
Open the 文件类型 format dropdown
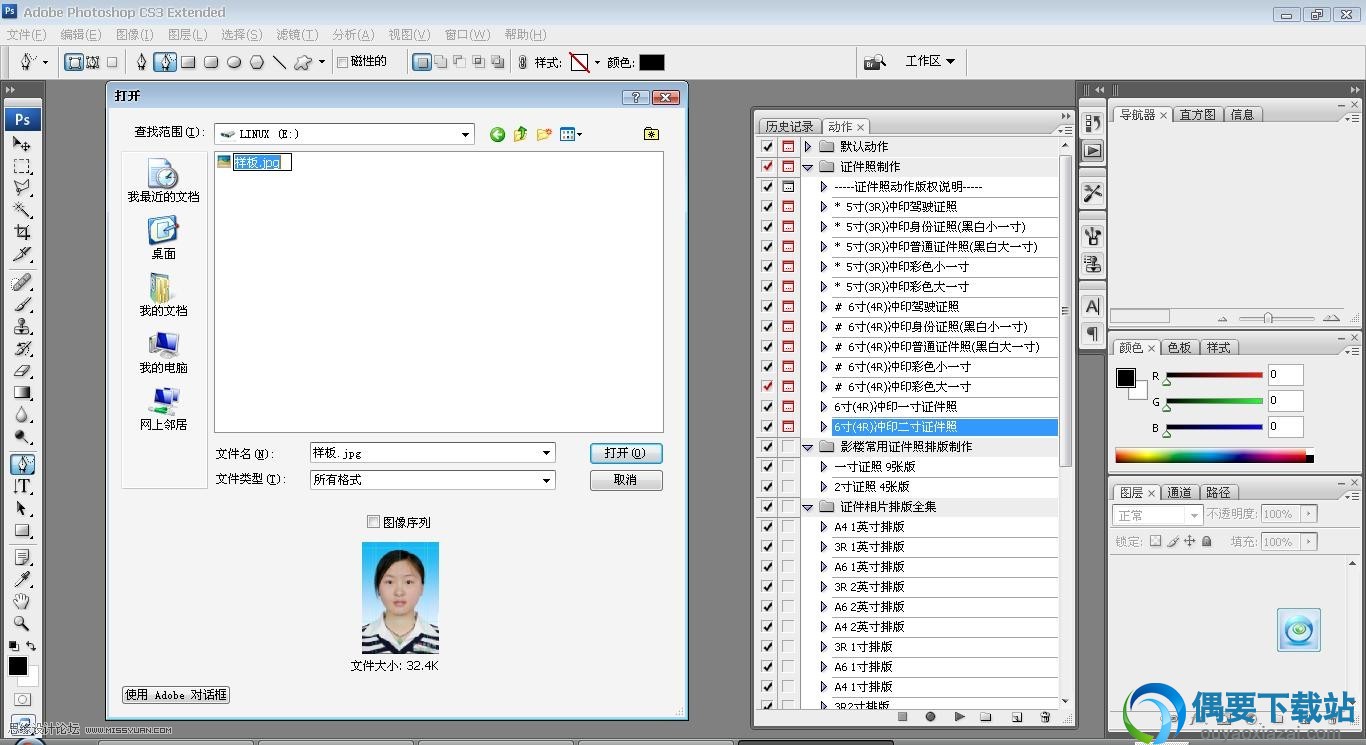click(546, 480)
